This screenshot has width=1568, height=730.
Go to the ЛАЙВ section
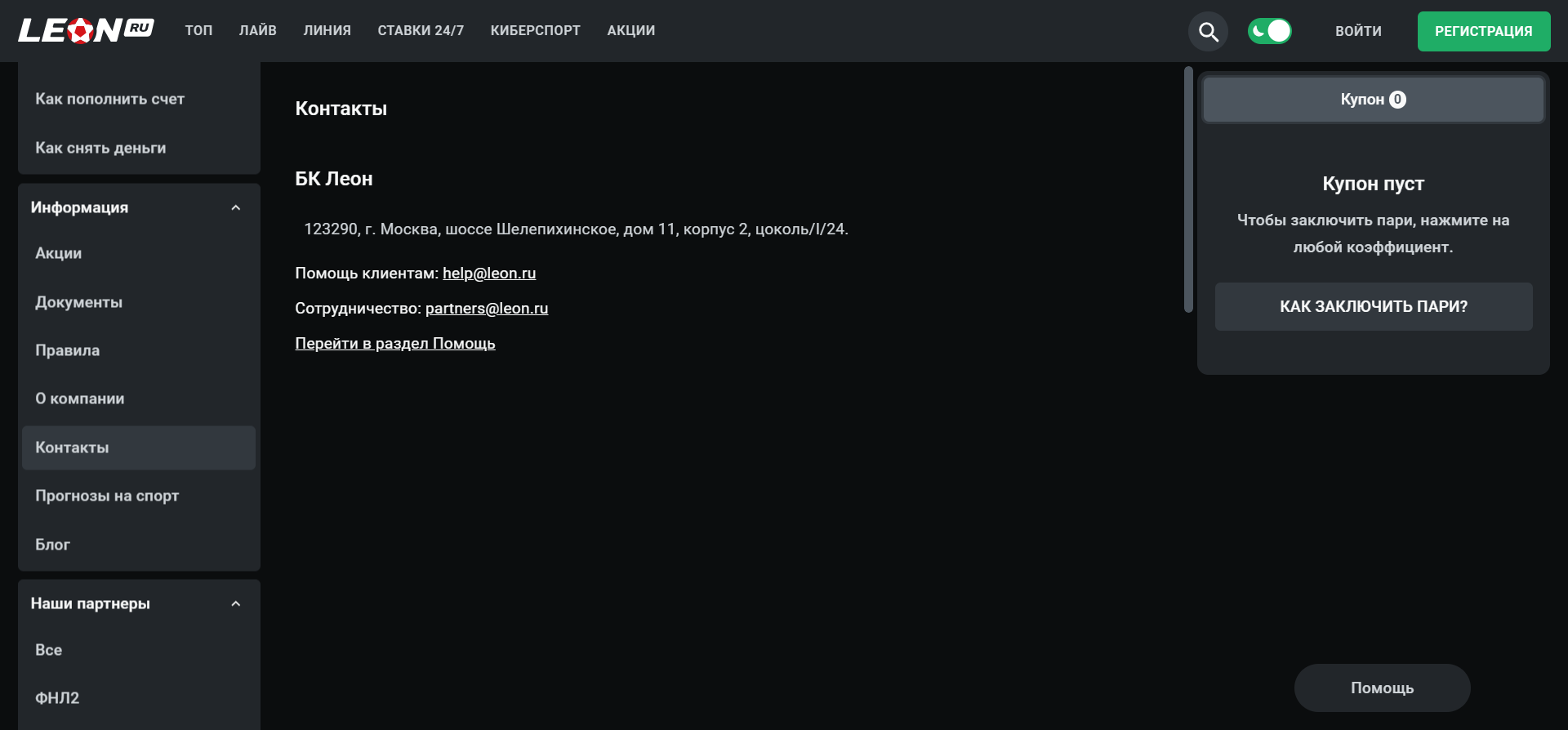click(258, 31)
